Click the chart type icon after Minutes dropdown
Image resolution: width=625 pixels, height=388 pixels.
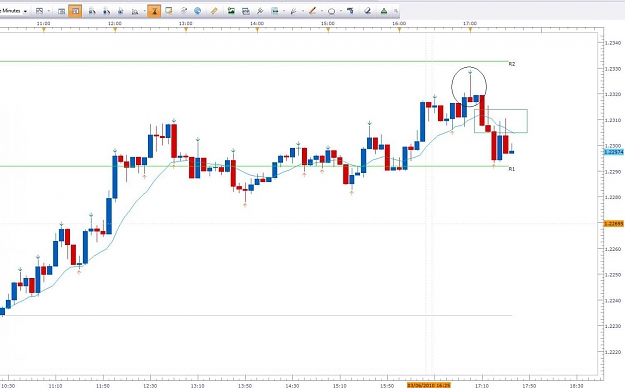(x=39, y=11)
